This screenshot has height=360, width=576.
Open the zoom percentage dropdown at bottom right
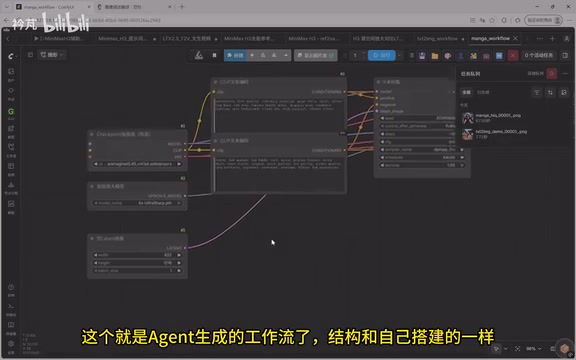[x=534, y=349]
